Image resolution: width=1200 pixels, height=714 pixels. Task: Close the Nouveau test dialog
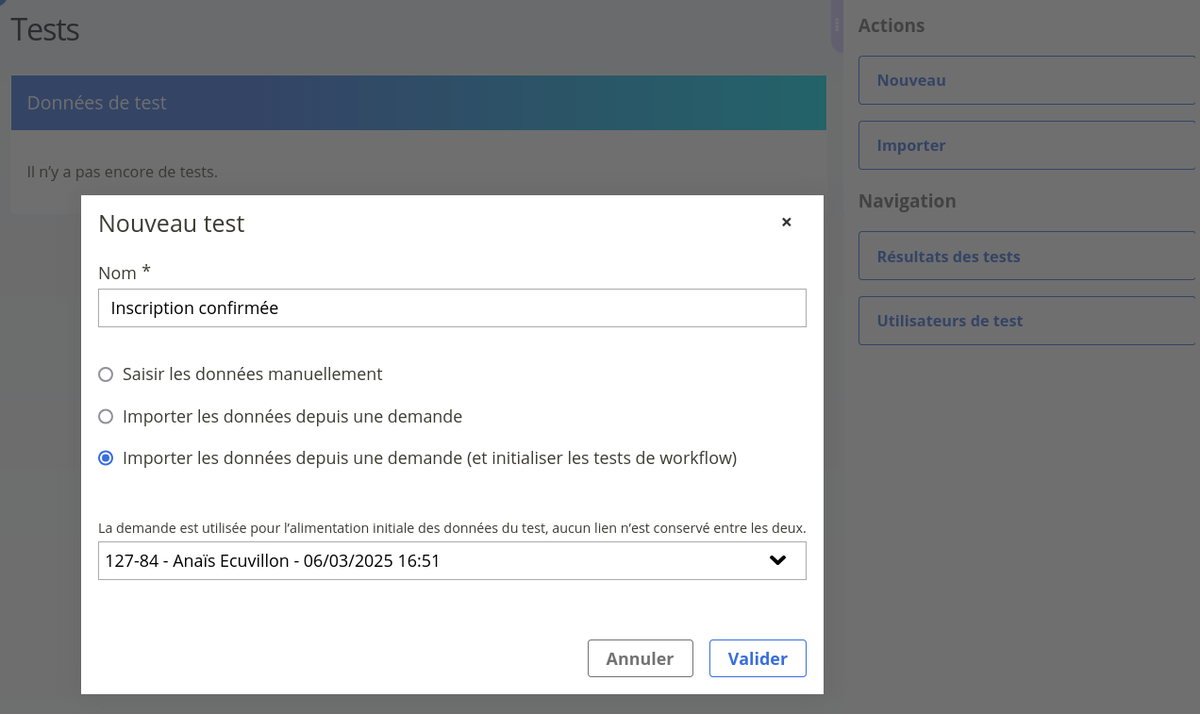click(x=786, y=222)
